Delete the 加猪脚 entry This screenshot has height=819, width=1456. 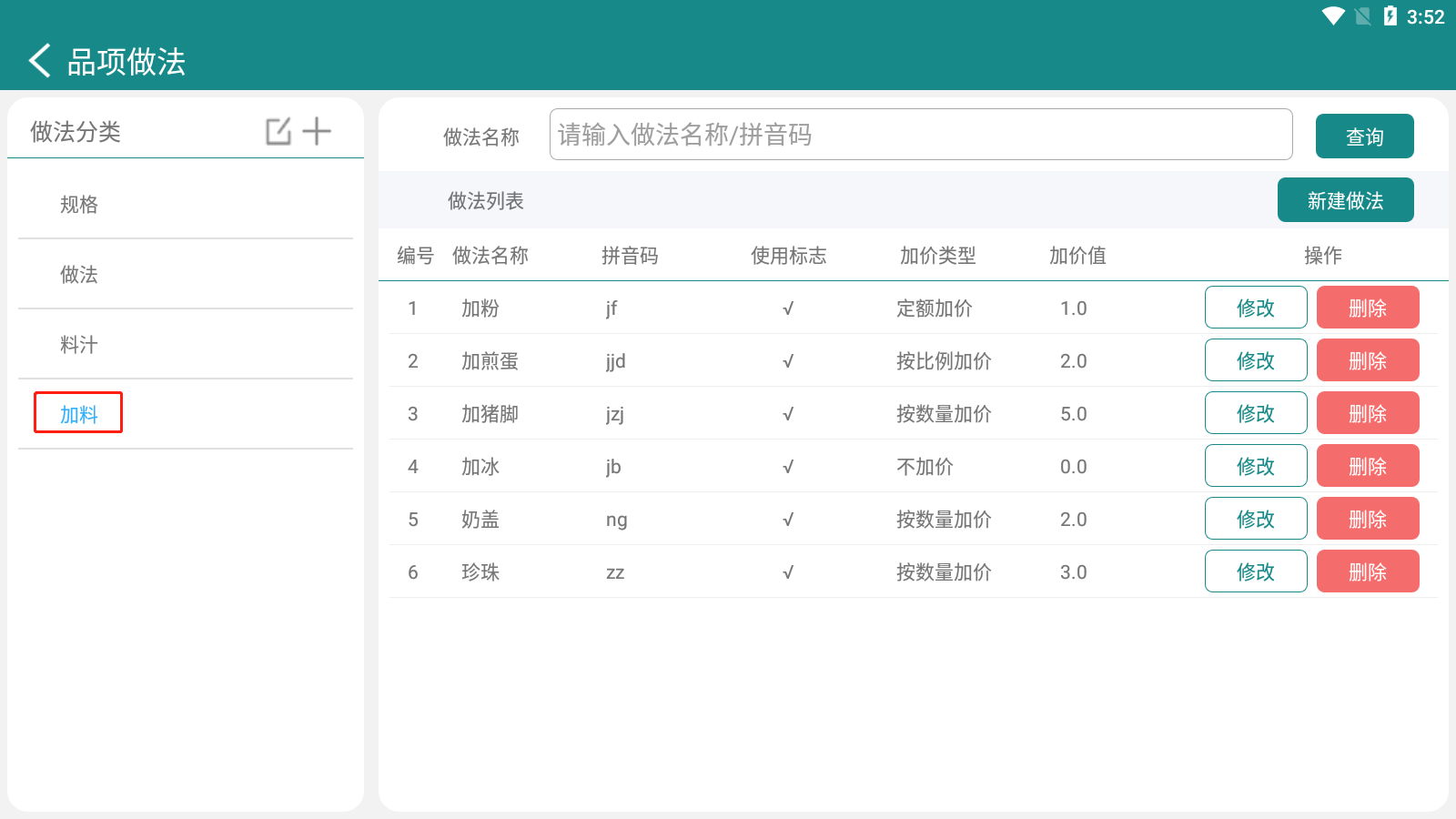click(x=1367, y=413)
